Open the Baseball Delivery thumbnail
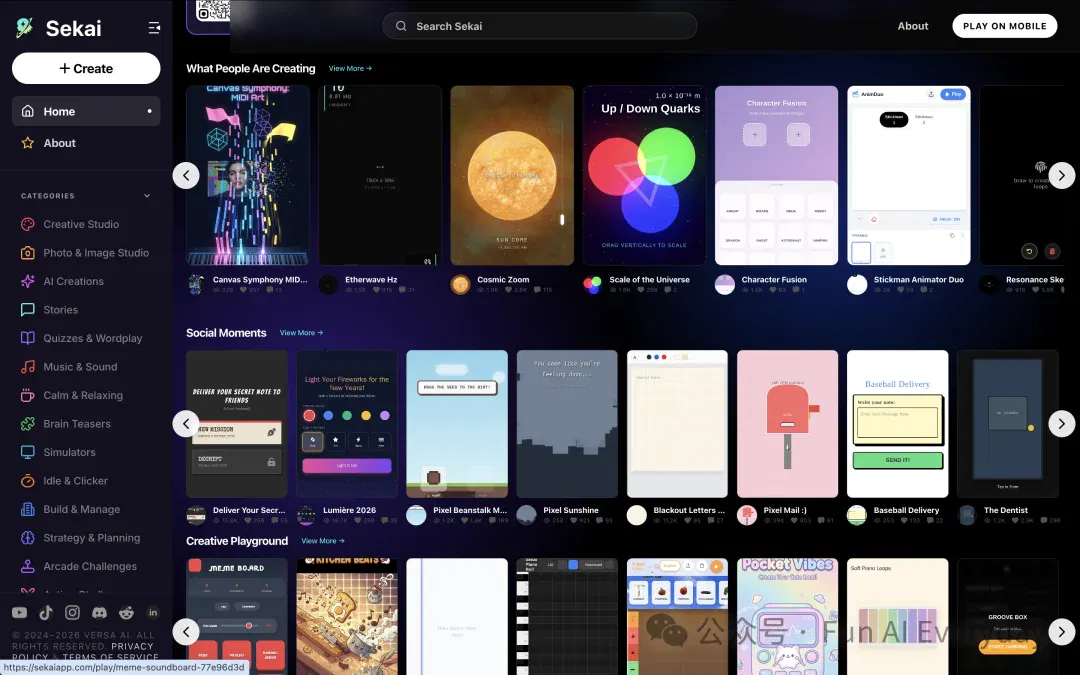 (x=897, y=424)
